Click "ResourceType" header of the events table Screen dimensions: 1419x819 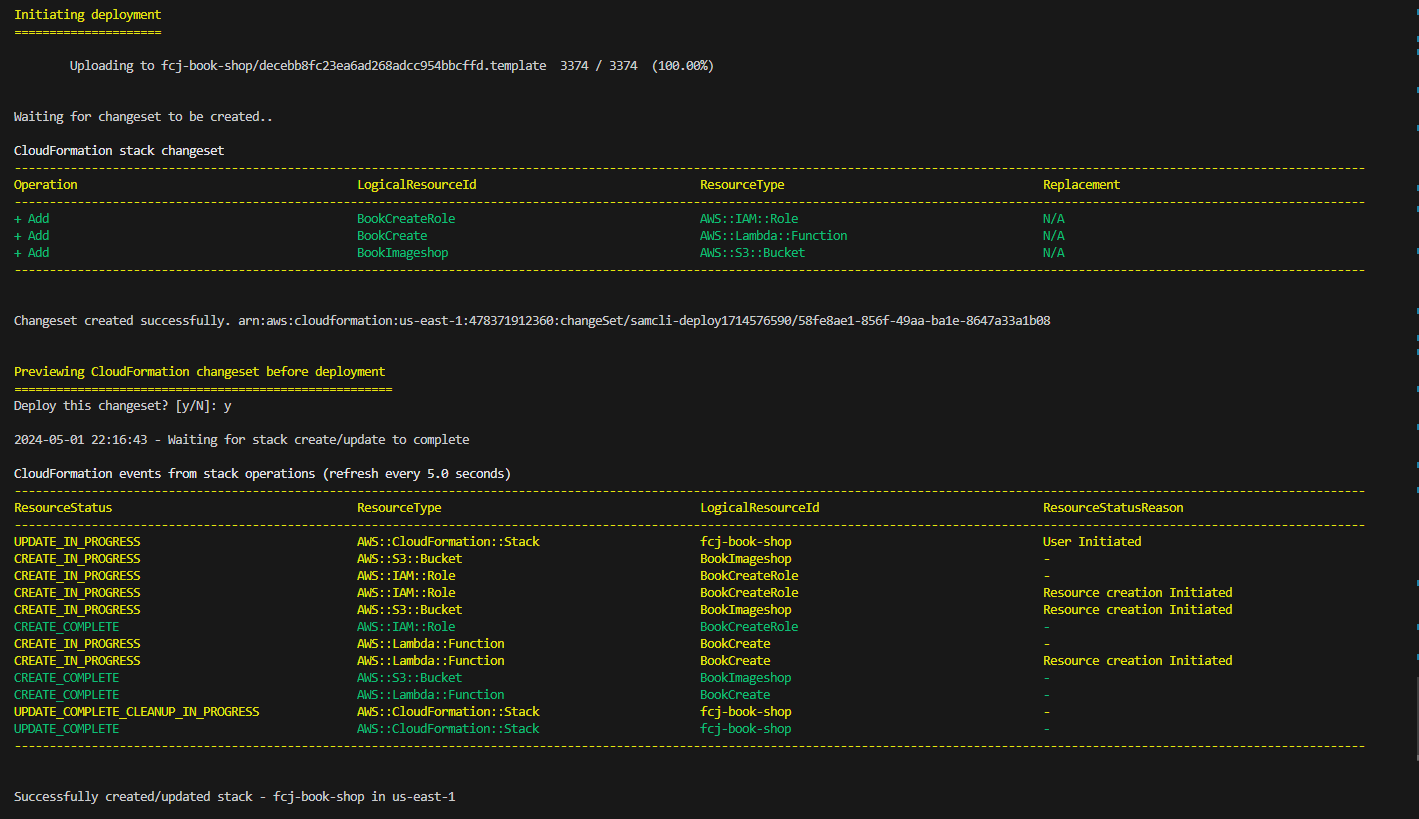[399, 508]
